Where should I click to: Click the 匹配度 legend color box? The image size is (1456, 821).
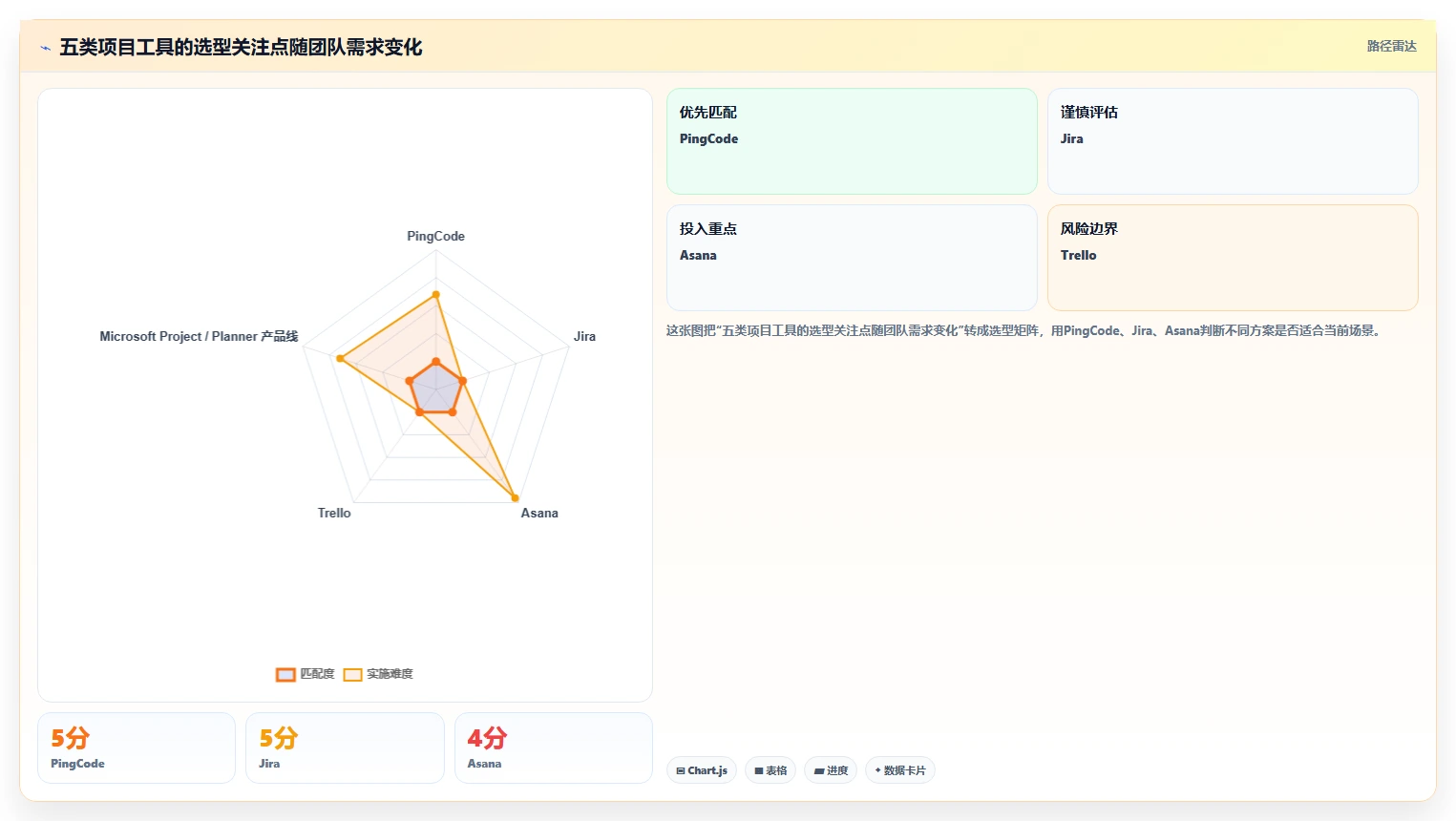(285, 675)
